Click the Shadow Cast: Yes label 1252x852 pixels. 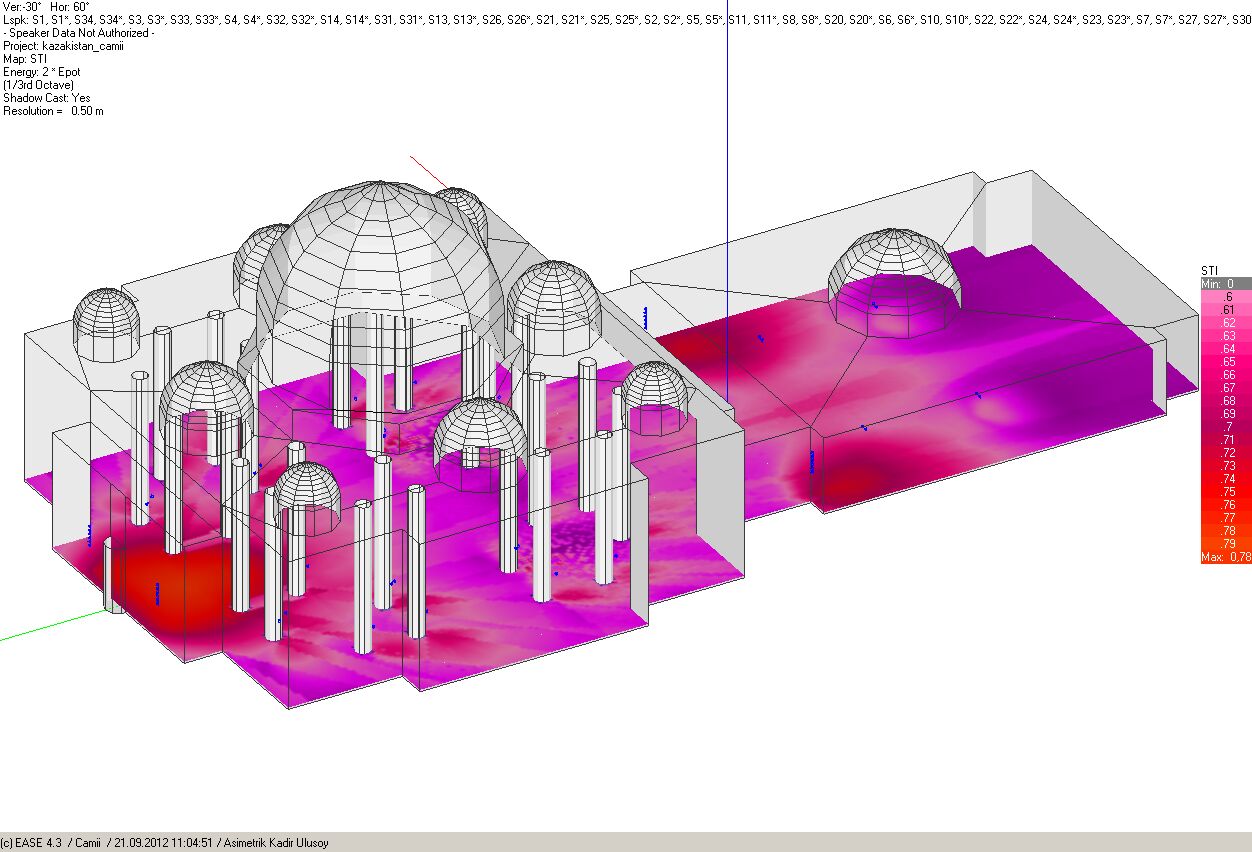[x=46, y=98]
